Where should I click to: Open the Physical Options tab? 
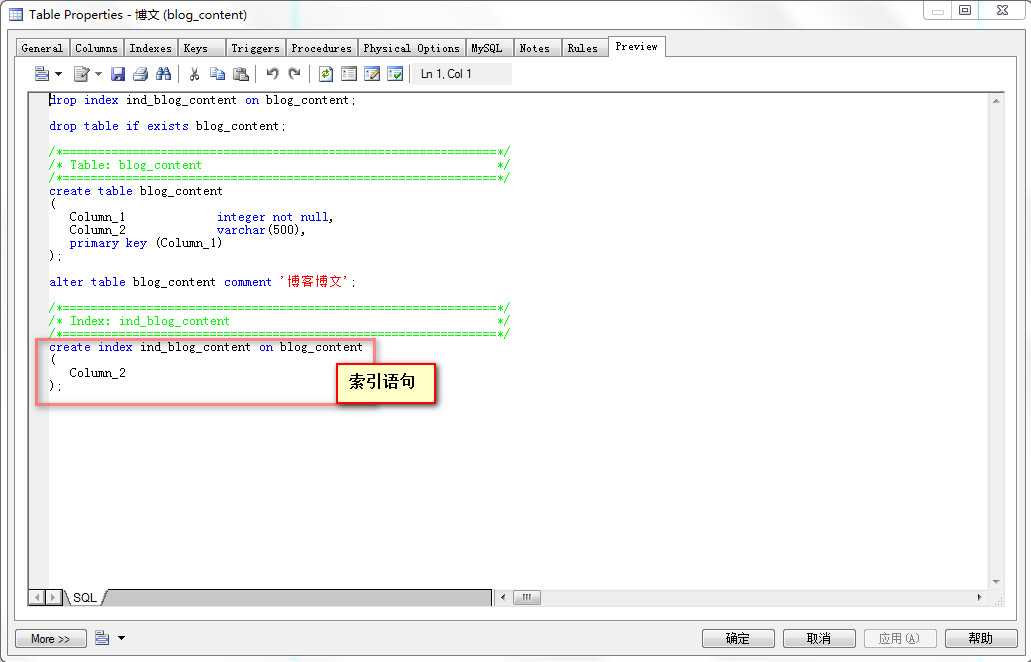tap(412, 48)
